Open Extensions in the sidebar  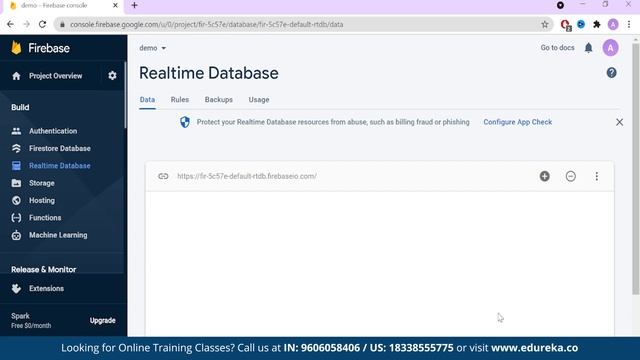click(46, 289)
